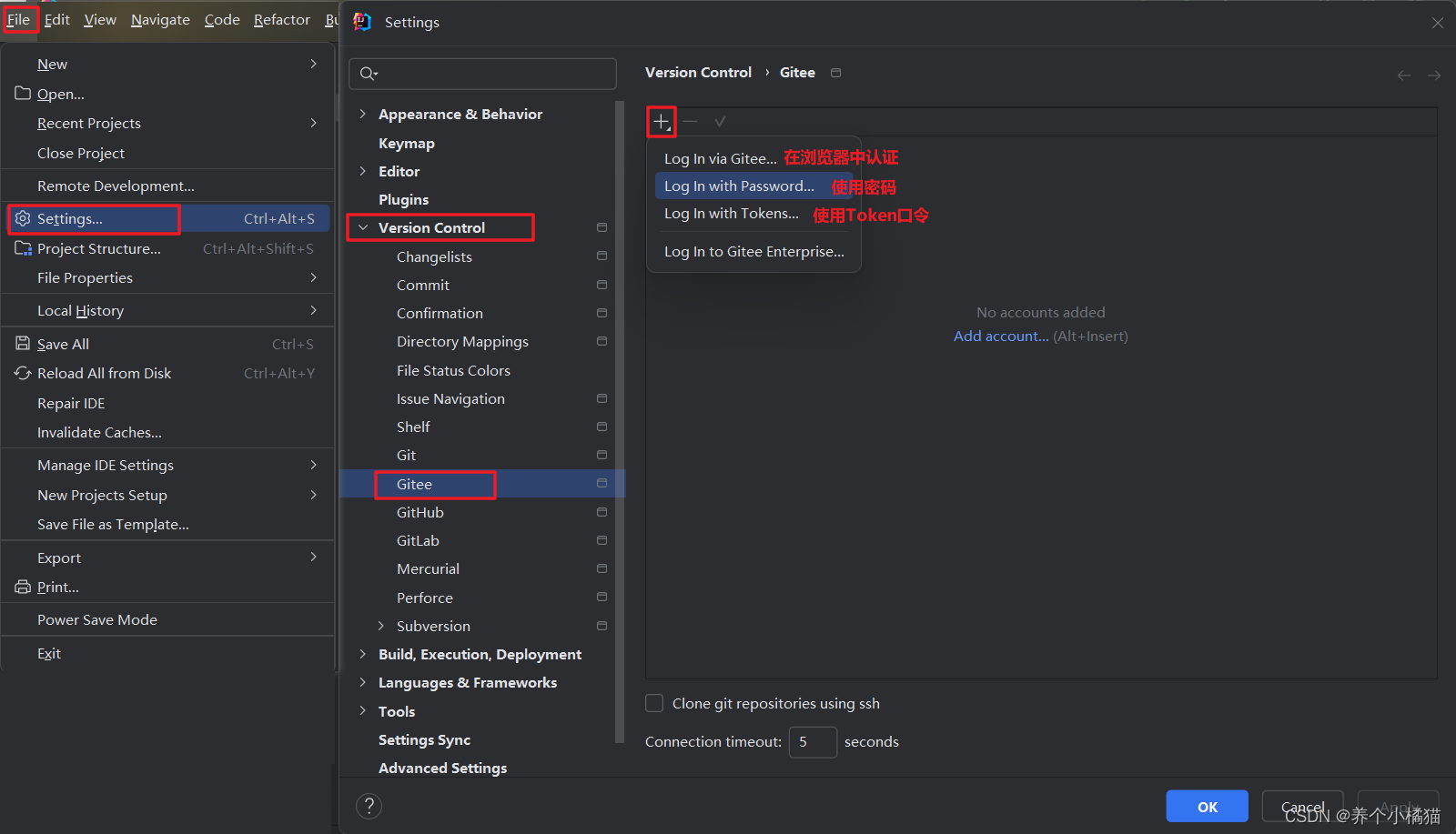Click the project icon next to Shelf
Screen dimensions: 1456x834
point(602,427)
